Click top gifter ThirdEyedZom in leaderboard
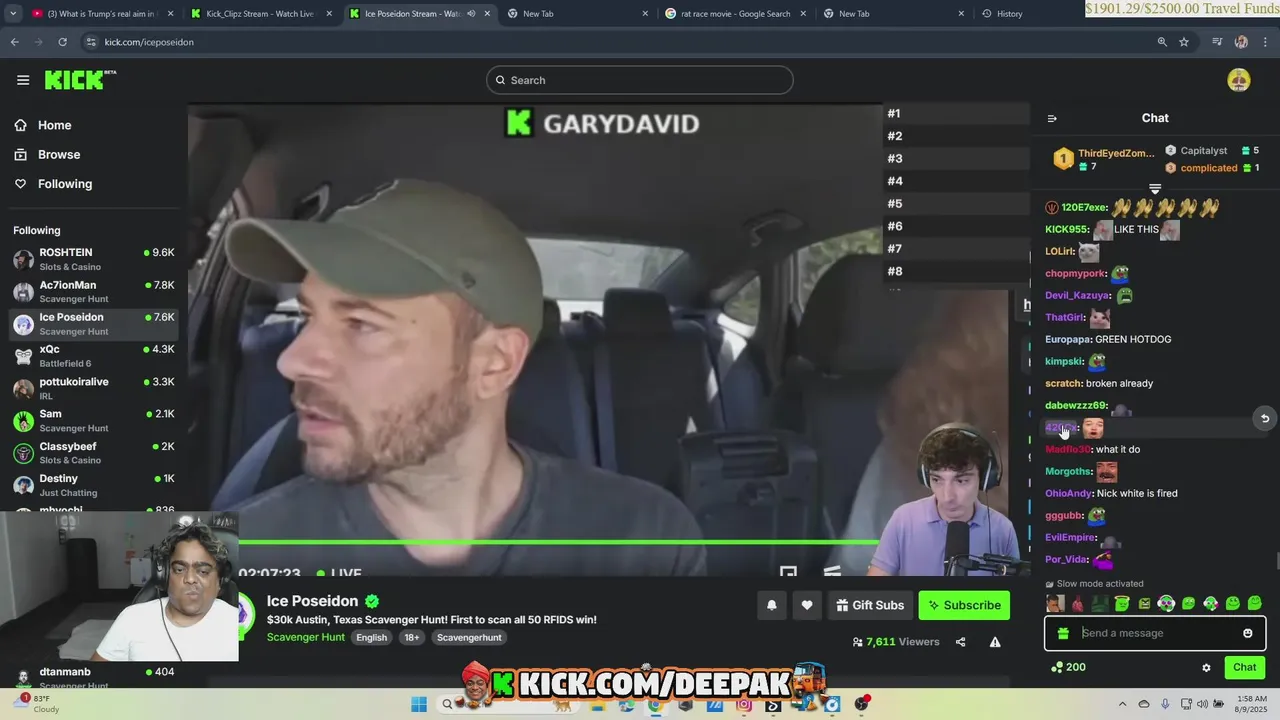The width and height of the screenshot is (1280, 720). pyautogui.click(x=1104, y=159)
